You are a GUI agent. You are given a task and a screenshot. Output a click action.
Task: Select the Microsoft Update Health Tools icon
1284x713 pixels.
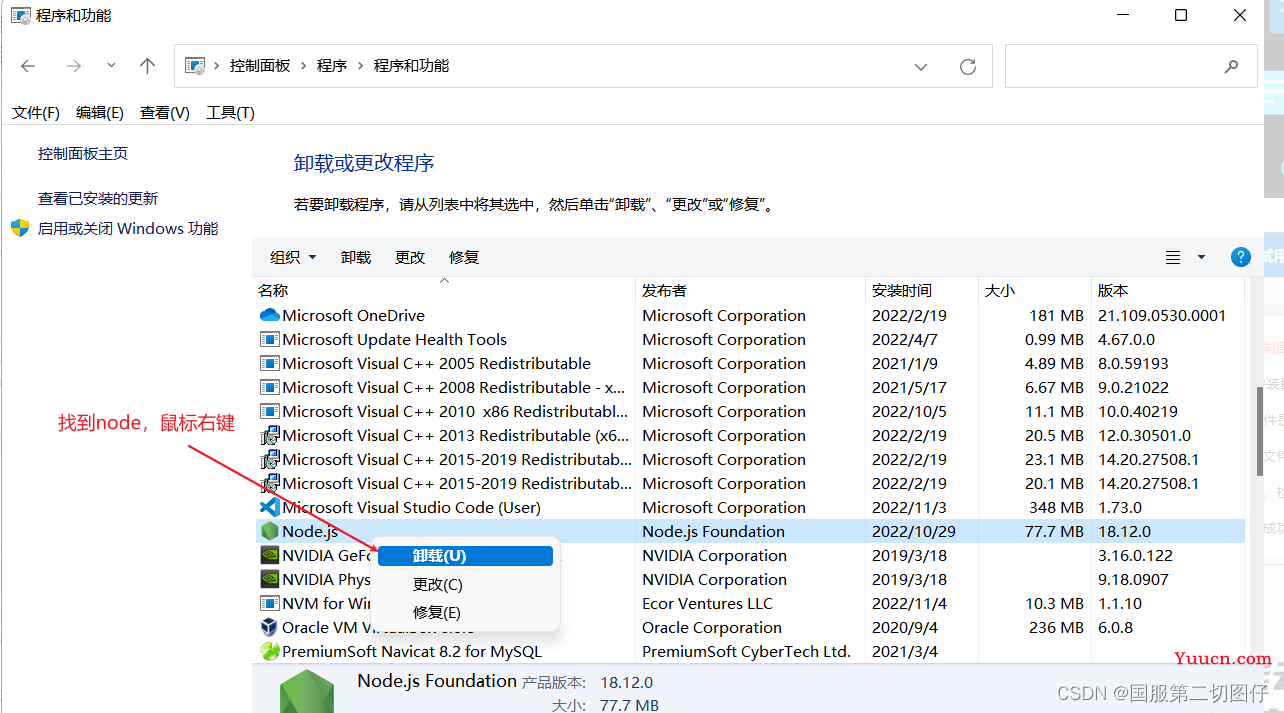(269, 339)
